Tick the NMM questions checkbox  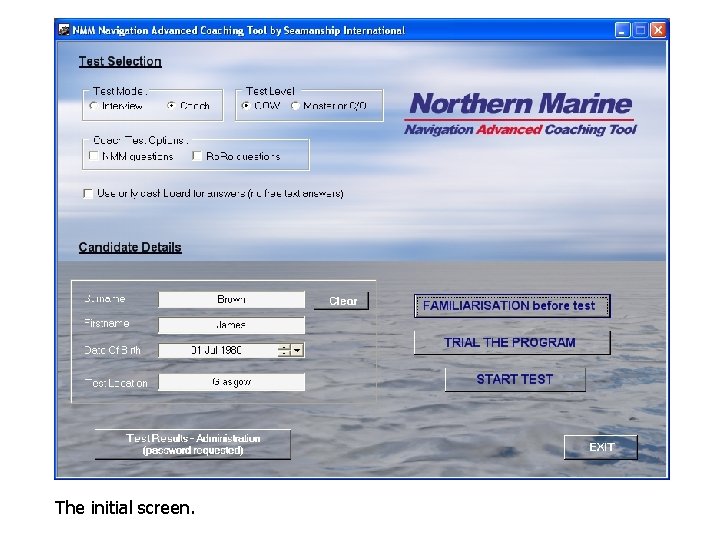point(93,156)
